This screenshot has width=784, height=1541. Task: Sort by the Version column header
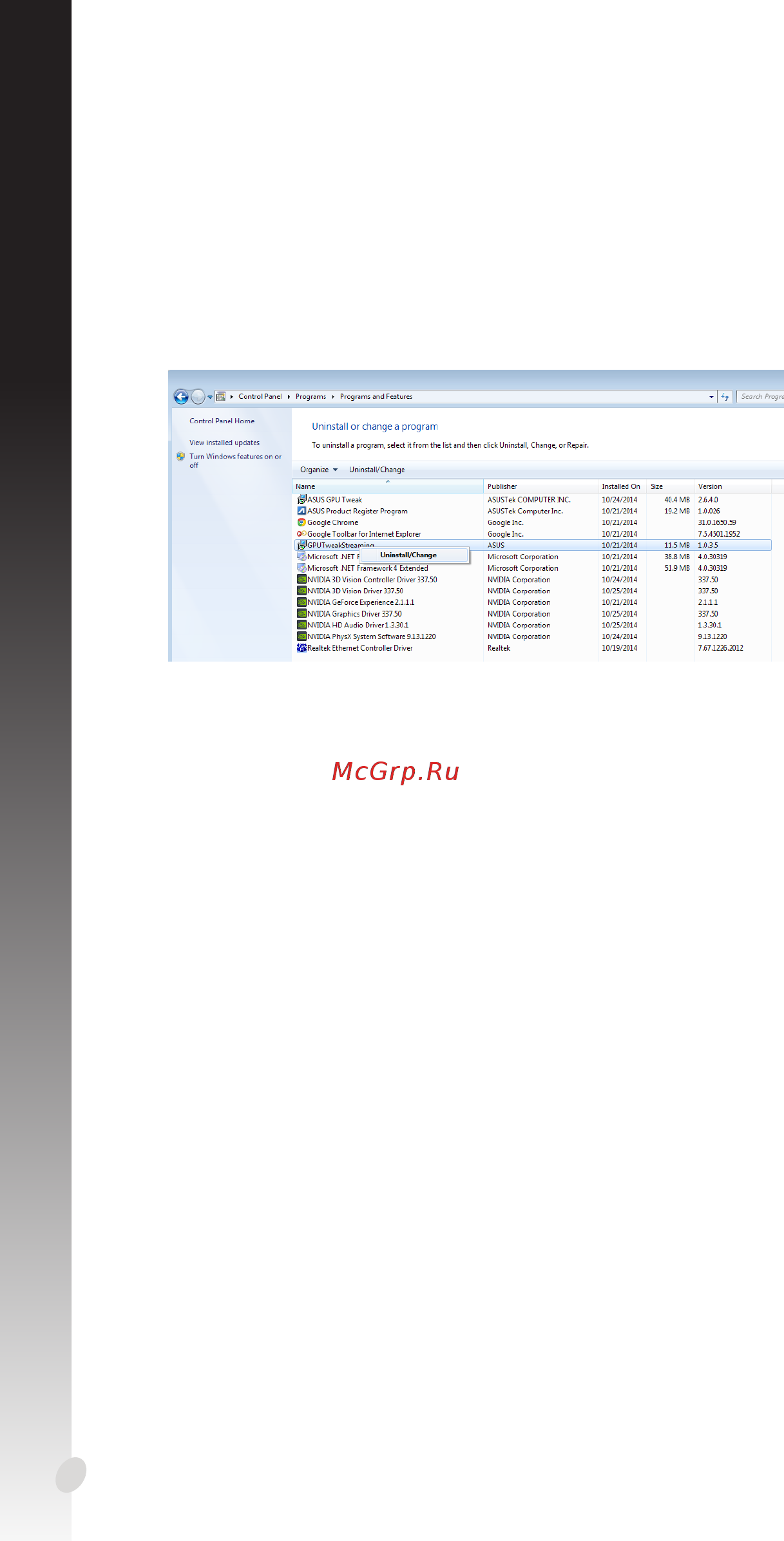click(x=733, y=486)
